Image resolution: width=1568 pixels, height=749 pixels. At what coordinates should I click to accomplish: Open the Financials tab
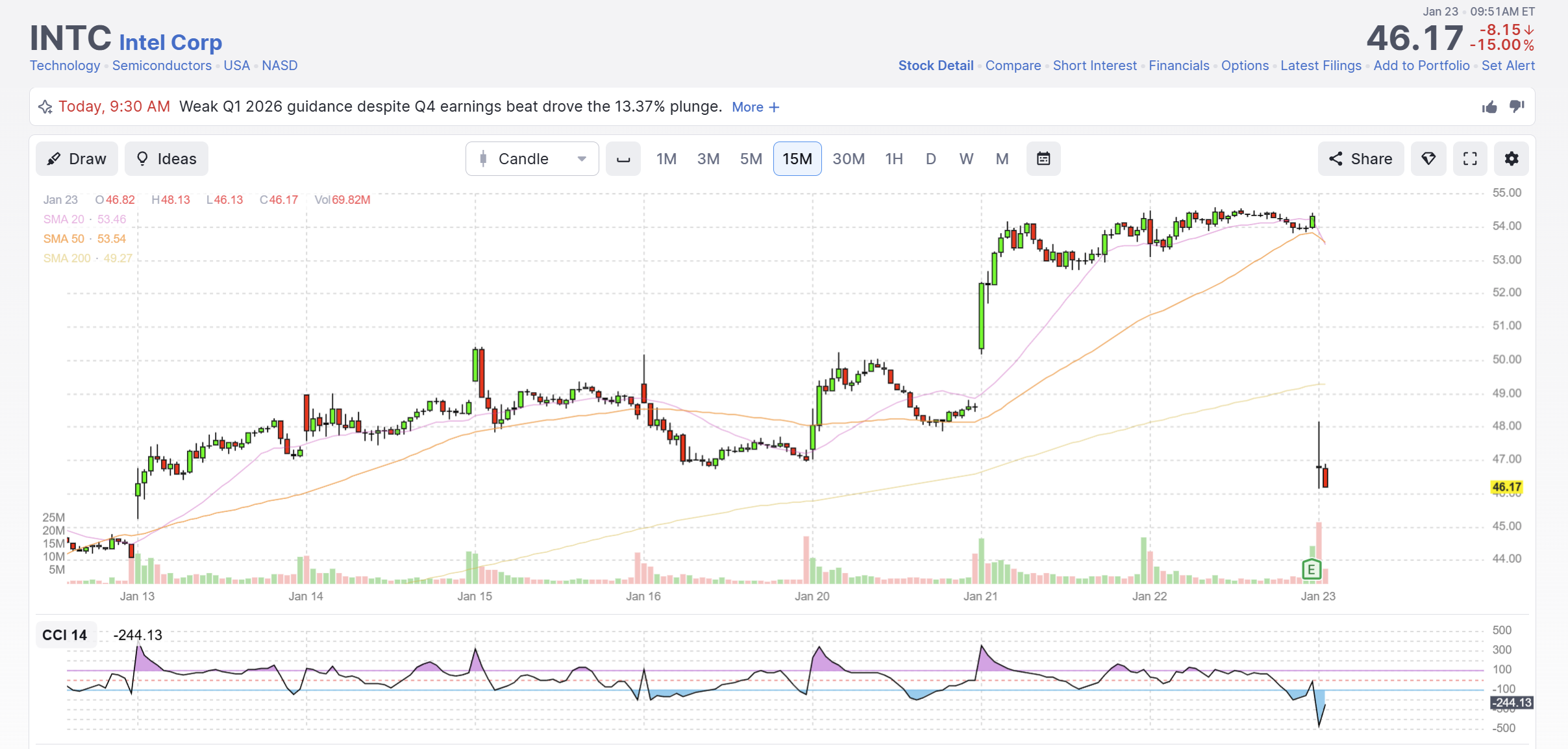pos(1179,66)
